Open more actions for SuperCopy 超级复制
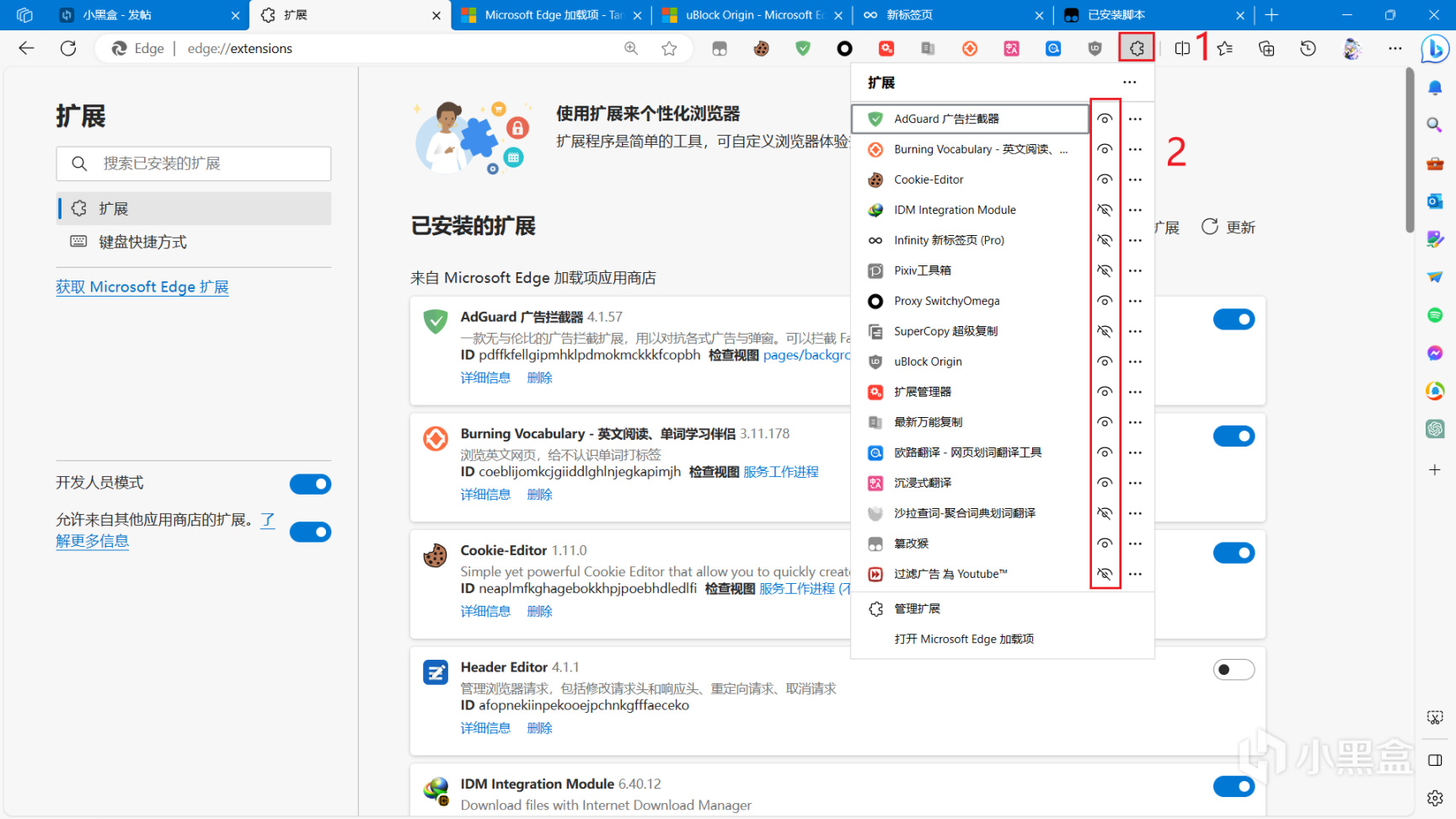This screenshot has width=1456, height=819. click(1136, 331)
